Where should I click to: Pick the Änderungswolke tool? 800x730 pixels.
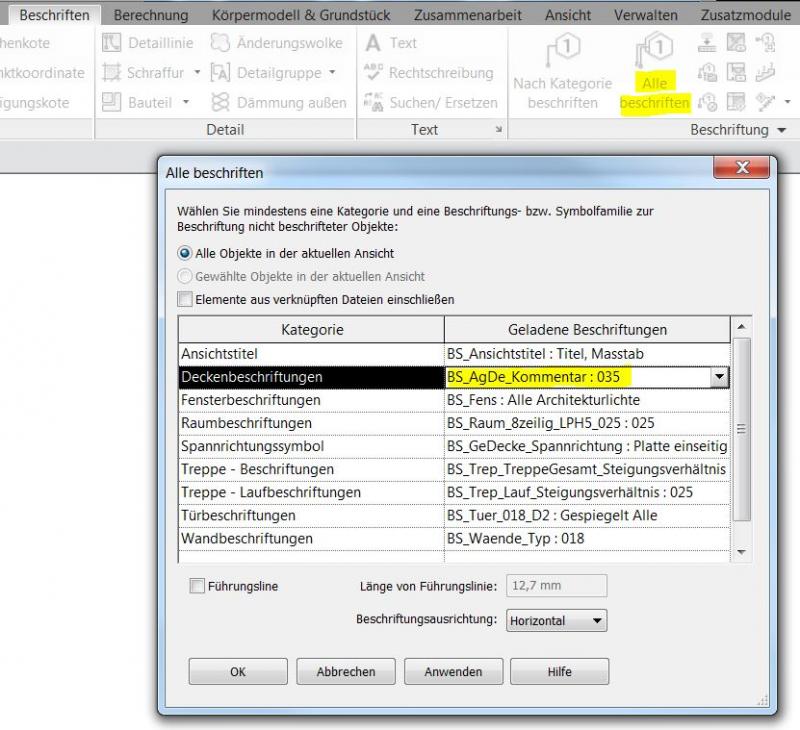(x=277, y=43)
